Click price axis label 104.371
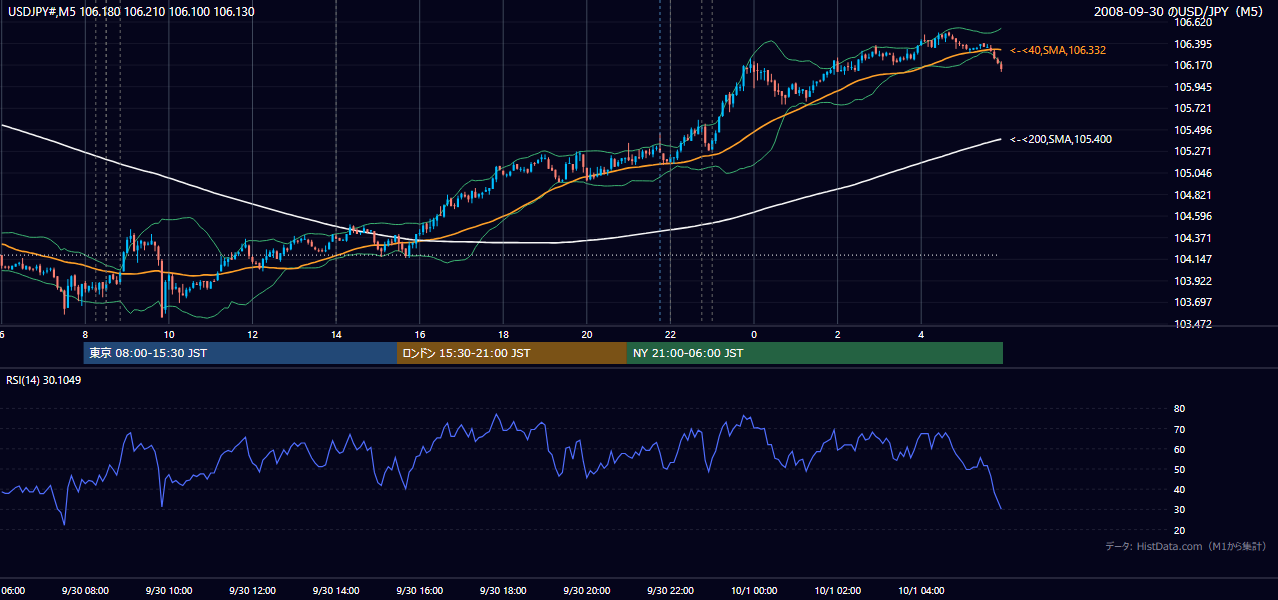The height and width of the screenshot is (600, 1278). pyautogui.click(x=1194, y=238)
